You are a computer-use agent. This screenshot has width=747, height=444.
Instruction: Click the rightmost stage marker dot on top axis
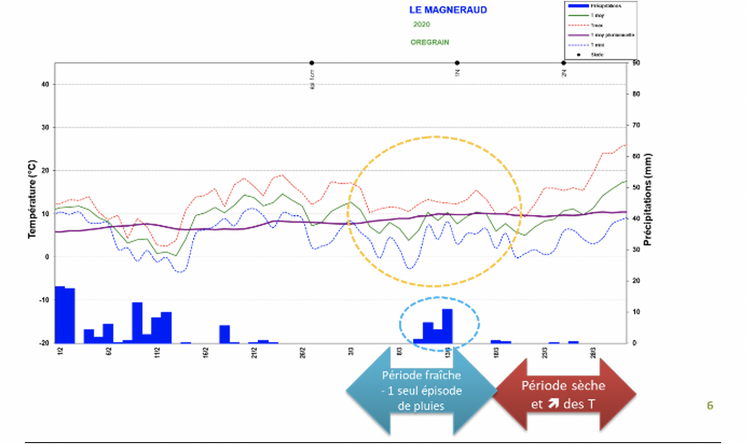click(564, 63)
